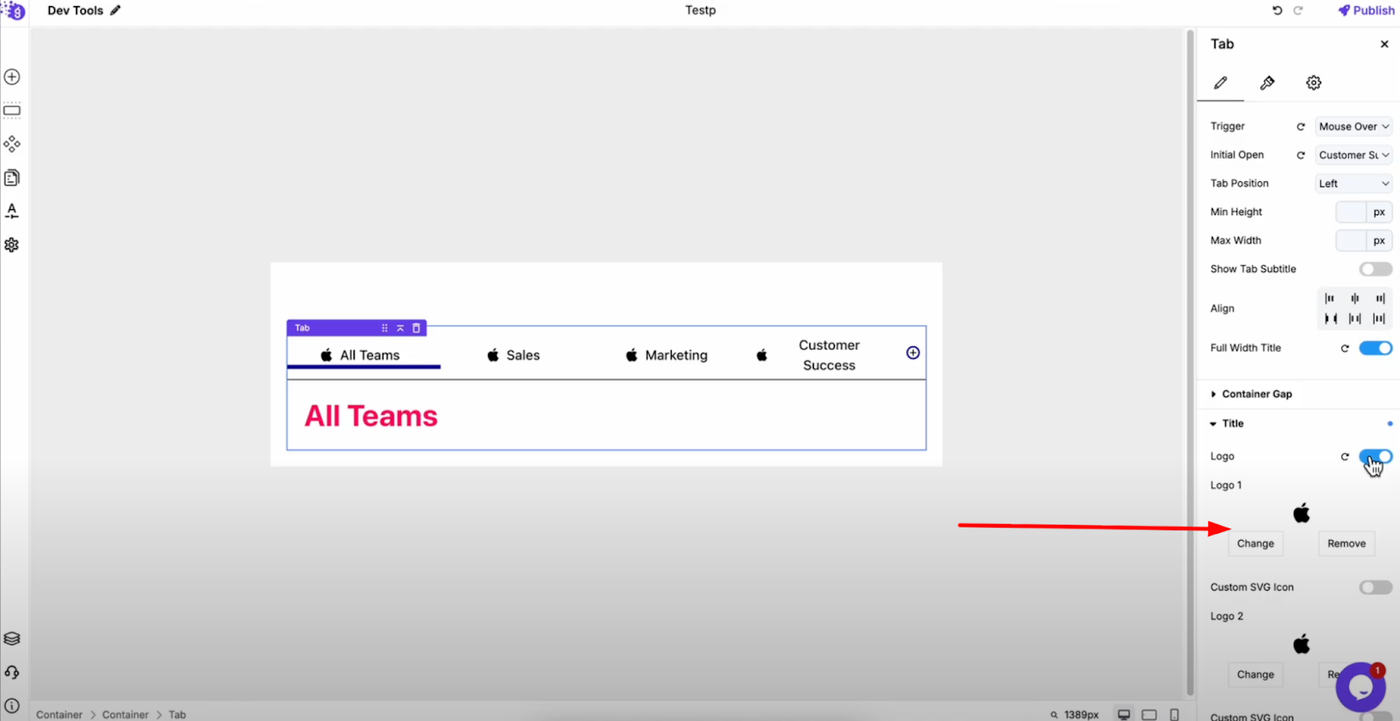1400x721 pixels.
Task: Click the info icon at bottom left
Action: 12,706
